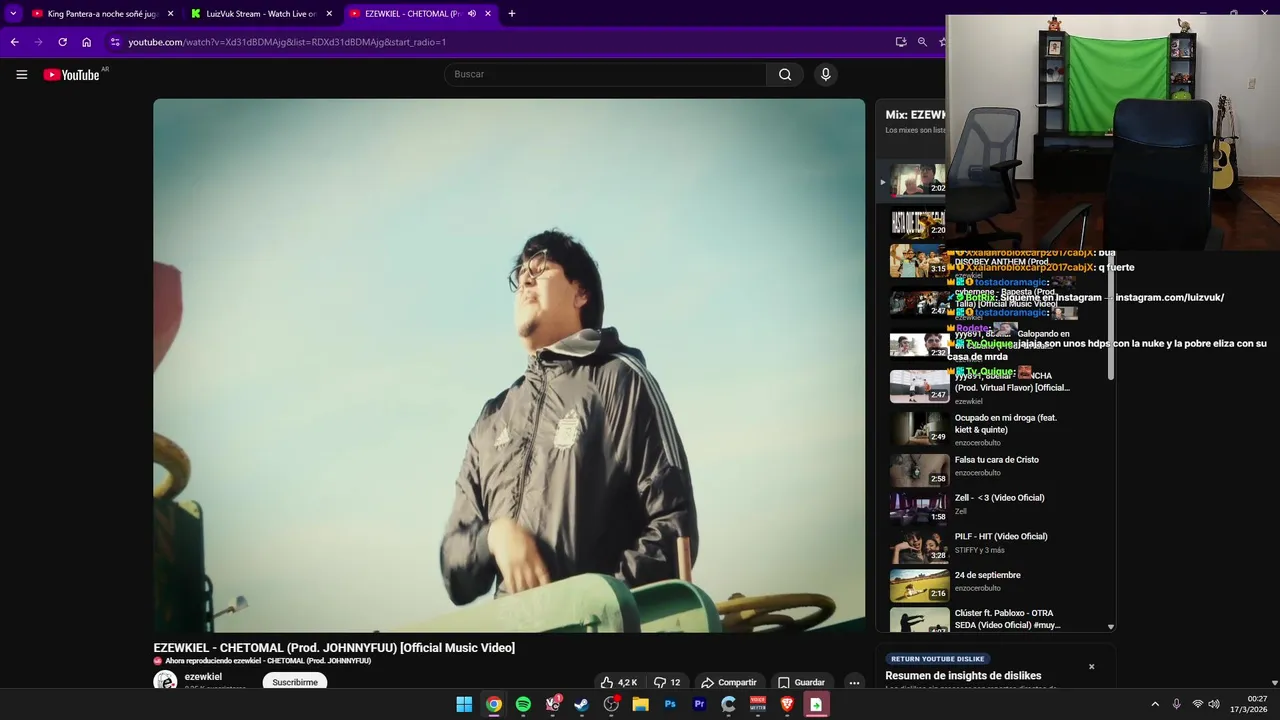
Task: Play the 24 de septiembre video
Action: tap(987, 575)
